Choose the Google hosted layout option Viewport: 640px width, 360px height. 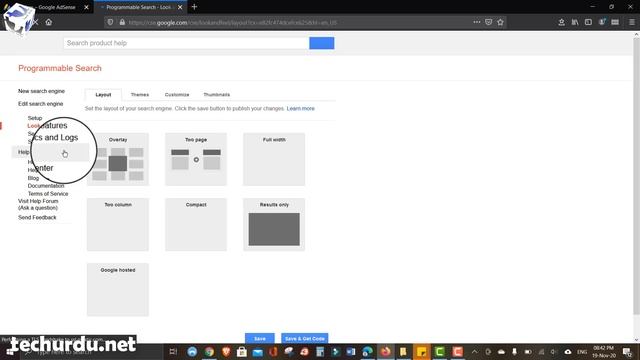[x=118, y=290]
